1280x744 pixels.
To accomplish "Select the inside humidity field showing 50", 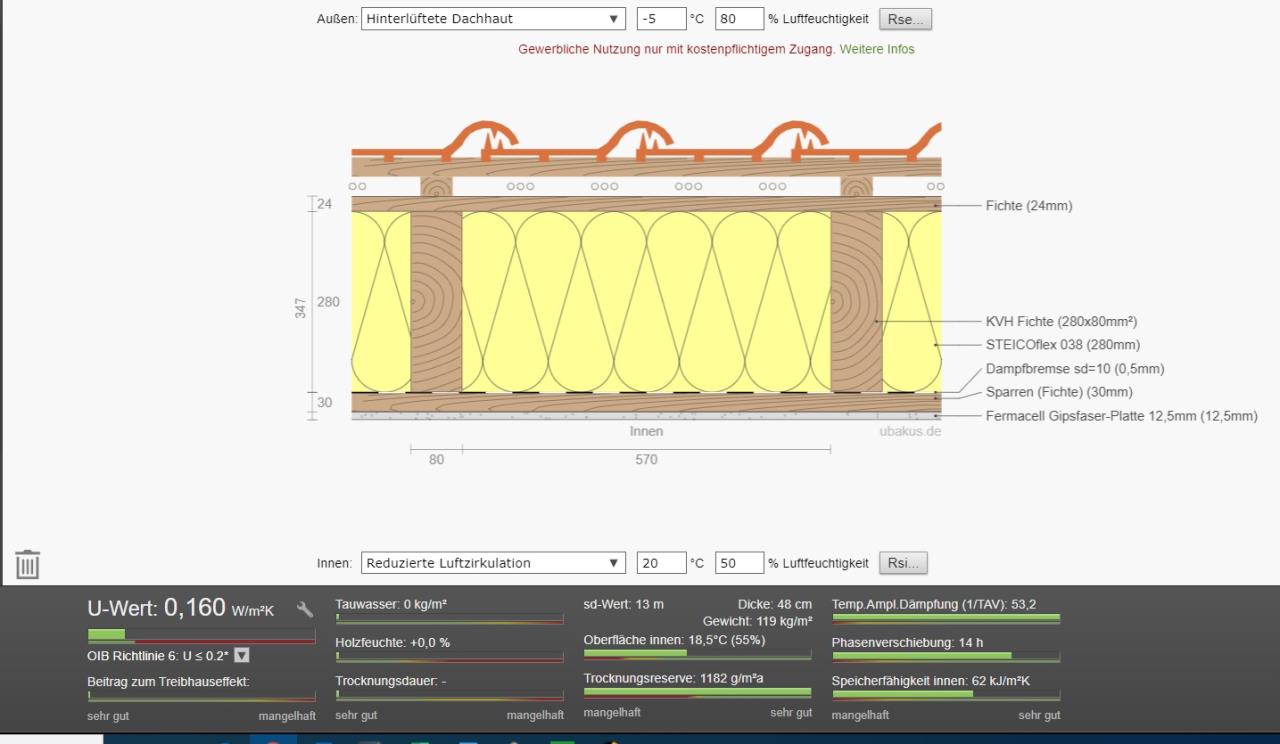I will click(x=739, y=563).
